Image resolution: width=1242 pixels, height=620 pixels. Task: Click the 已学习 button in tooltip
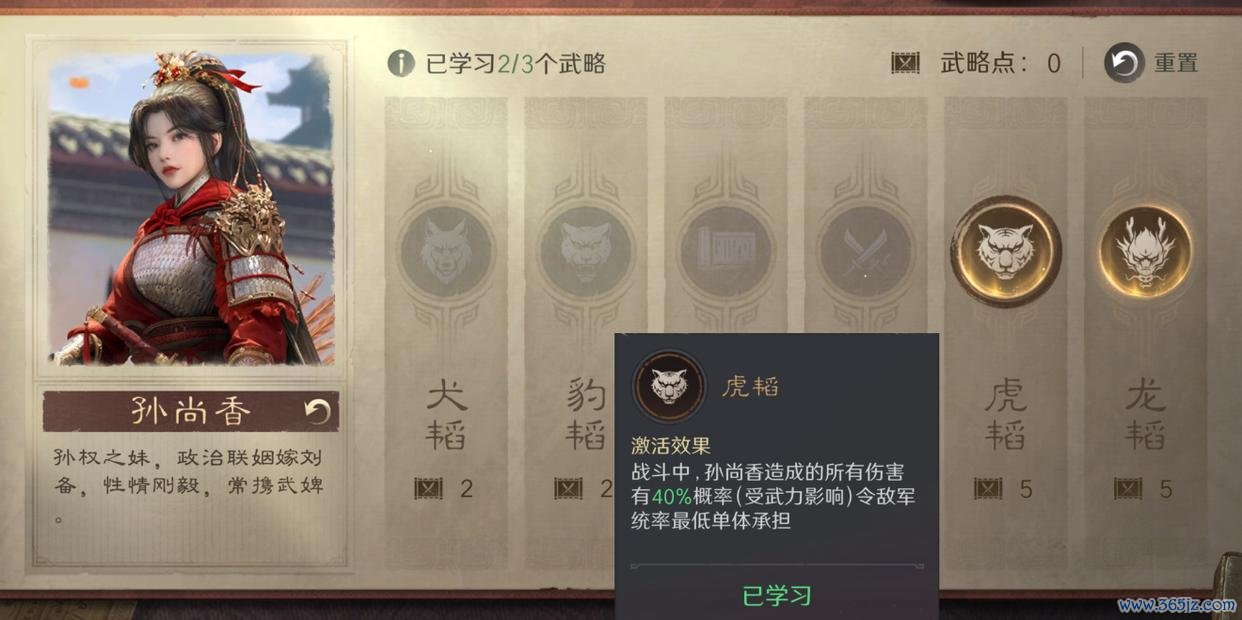point(777,596)
